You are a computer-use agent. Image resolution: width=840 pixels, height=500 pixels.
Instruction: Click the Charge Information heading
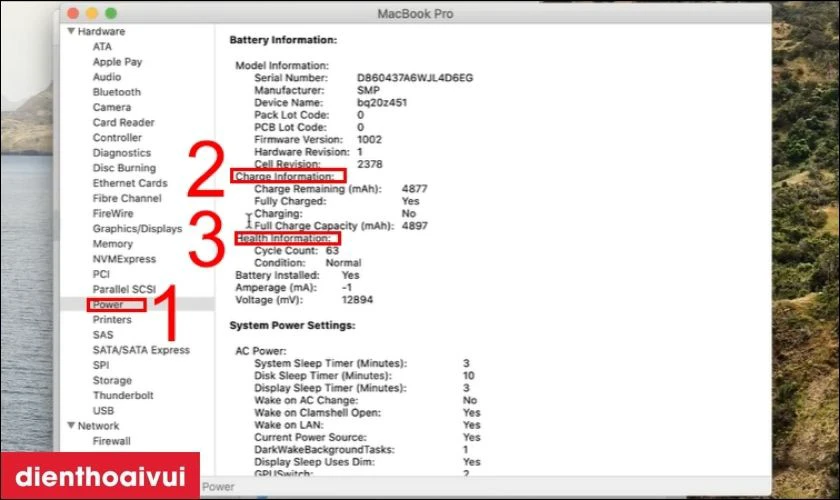point(284,176)
